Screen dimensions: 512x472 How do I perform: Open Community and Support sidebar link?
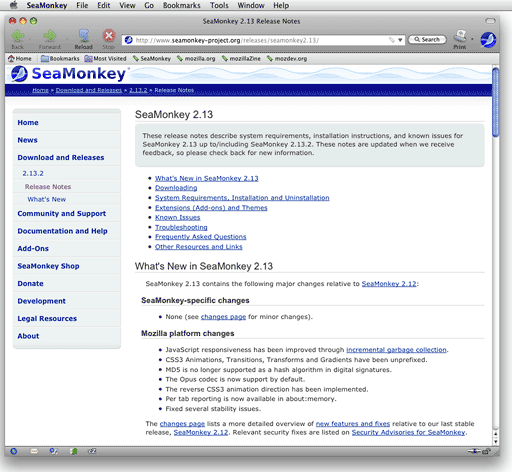[62, 213]
